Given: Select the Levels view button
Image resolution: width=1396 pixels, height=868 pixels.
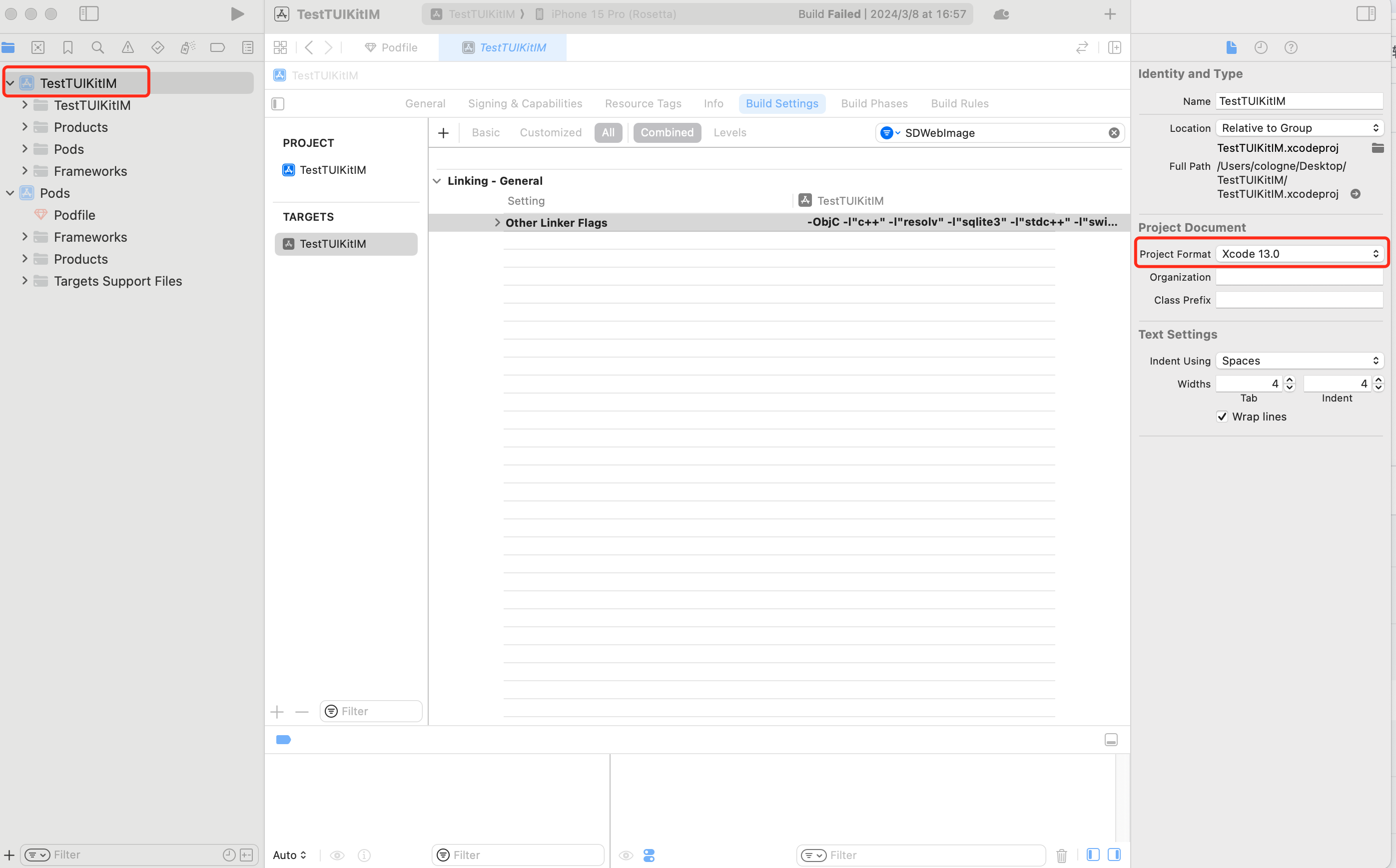Looking at the screenshot, I should click(x=729, y=133).
